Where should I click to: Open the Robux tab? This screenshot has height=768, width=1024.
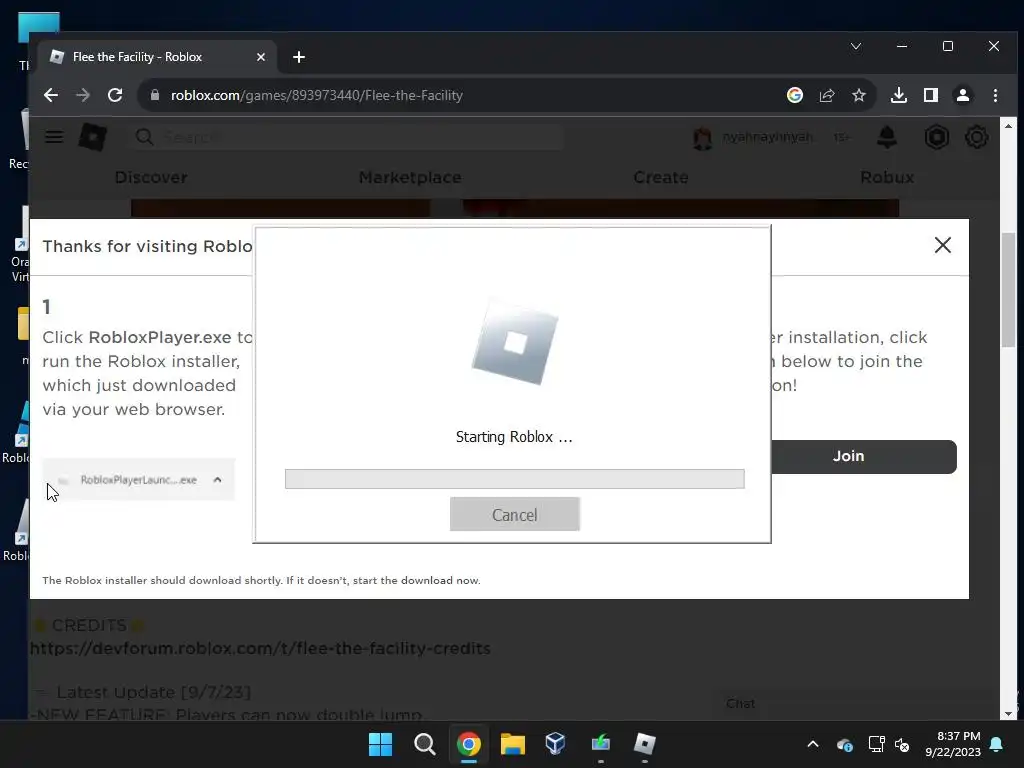[x=887, y=178]
